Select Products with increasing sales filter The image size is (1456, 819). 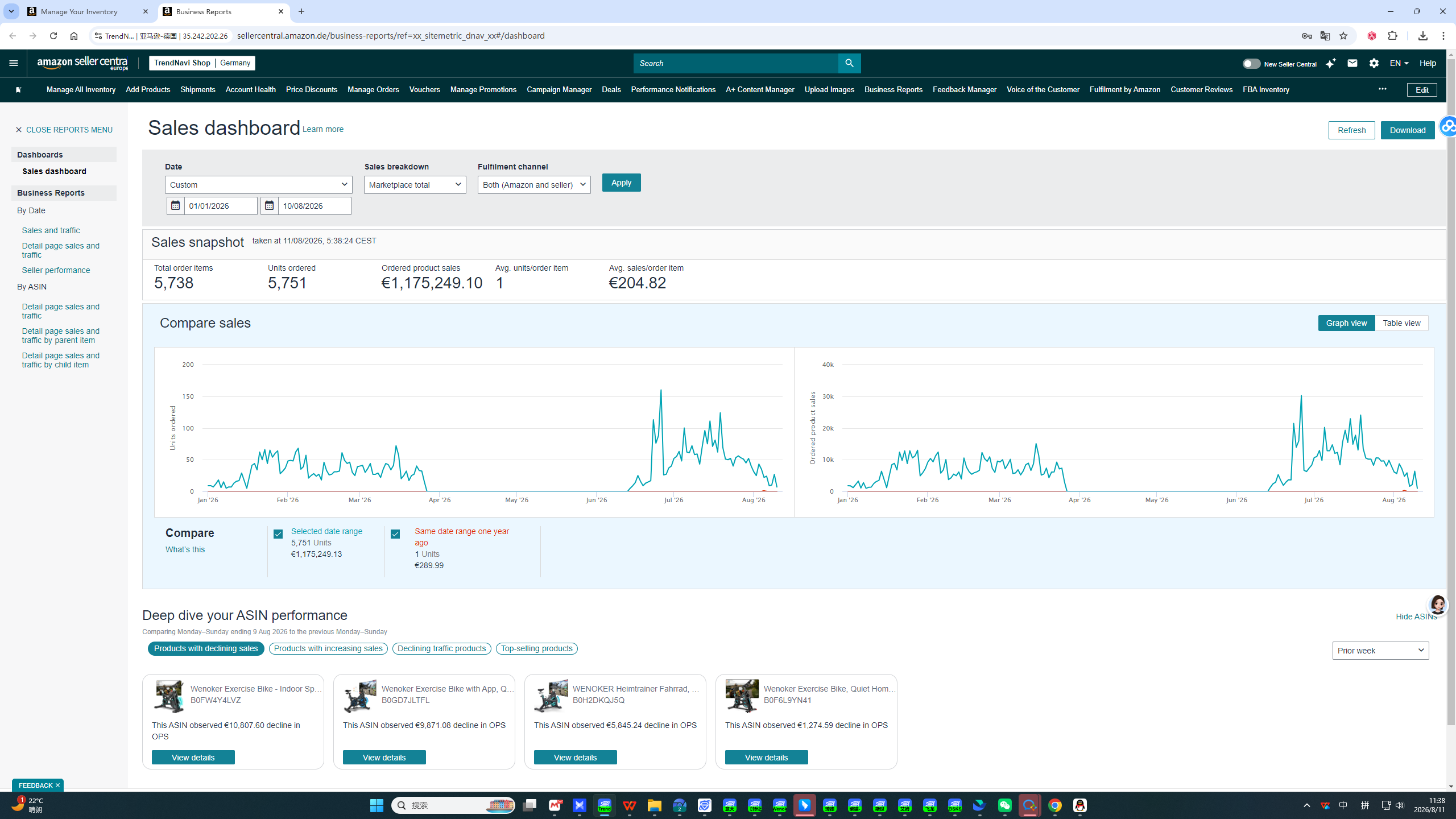click(328, 649)
